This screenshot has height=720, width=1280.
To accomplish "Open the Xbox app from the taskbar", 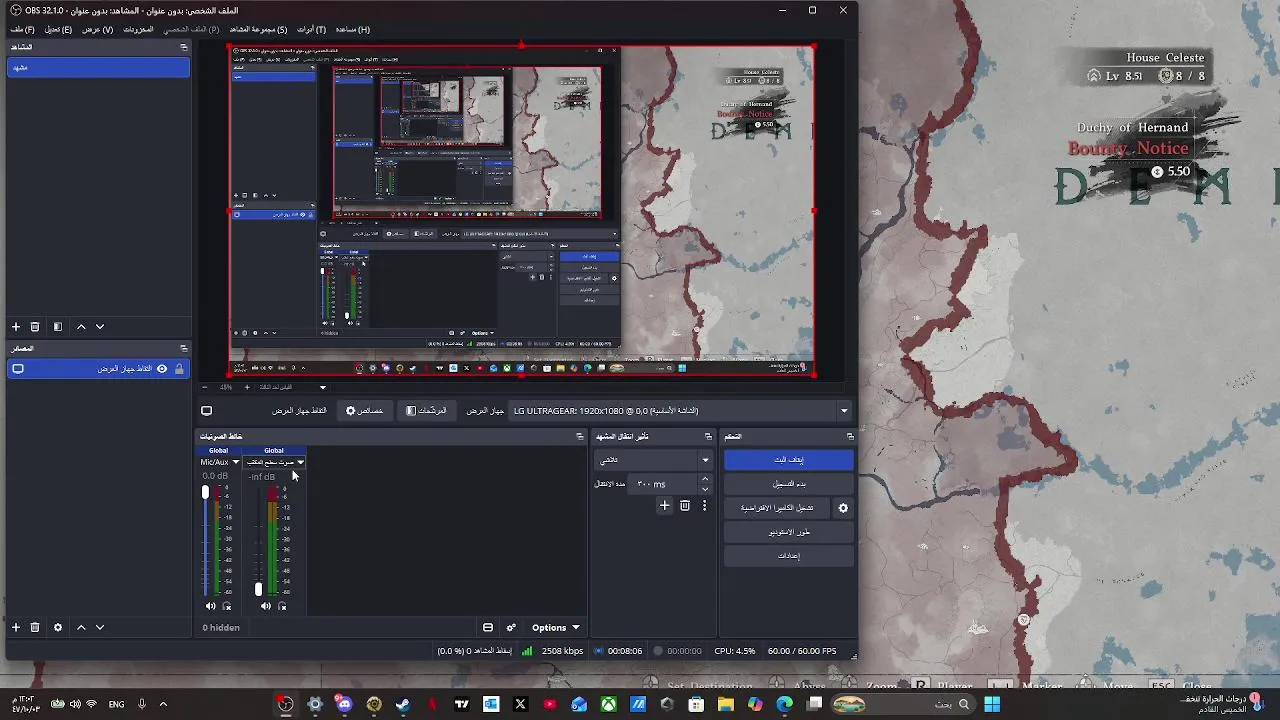I will coord(608,704).
